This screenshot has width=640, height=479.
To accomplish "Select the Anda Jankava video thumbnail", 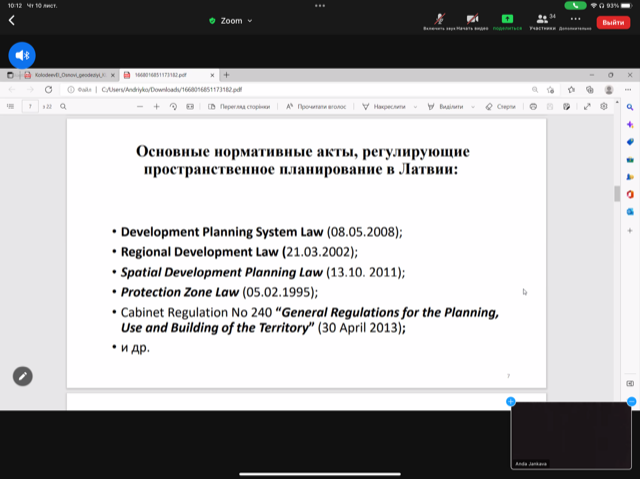I will [571, 435].
